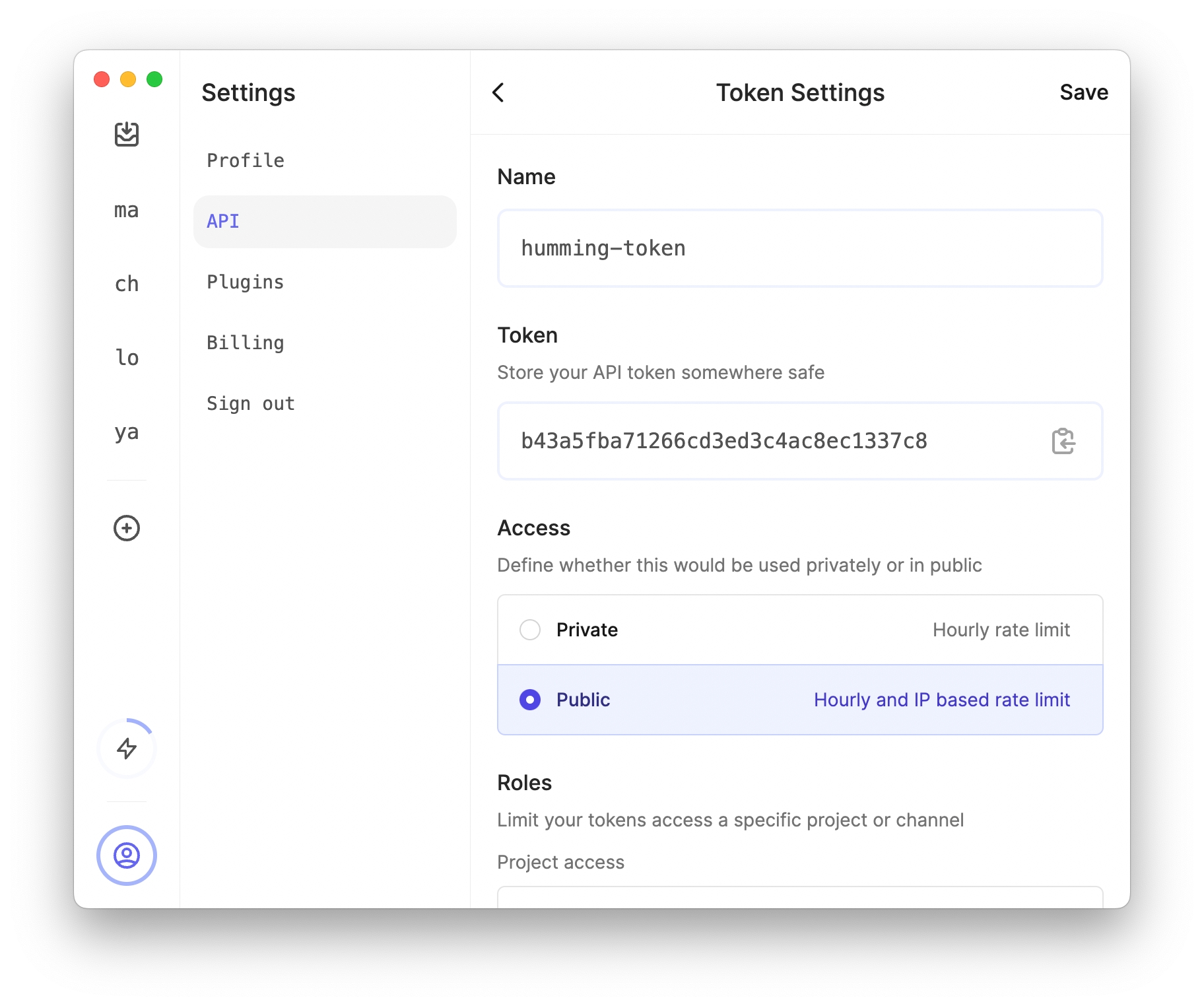Switch to the 'ch' workspace
Viewport: 1204px width, 1006px height.
[127, 284]
